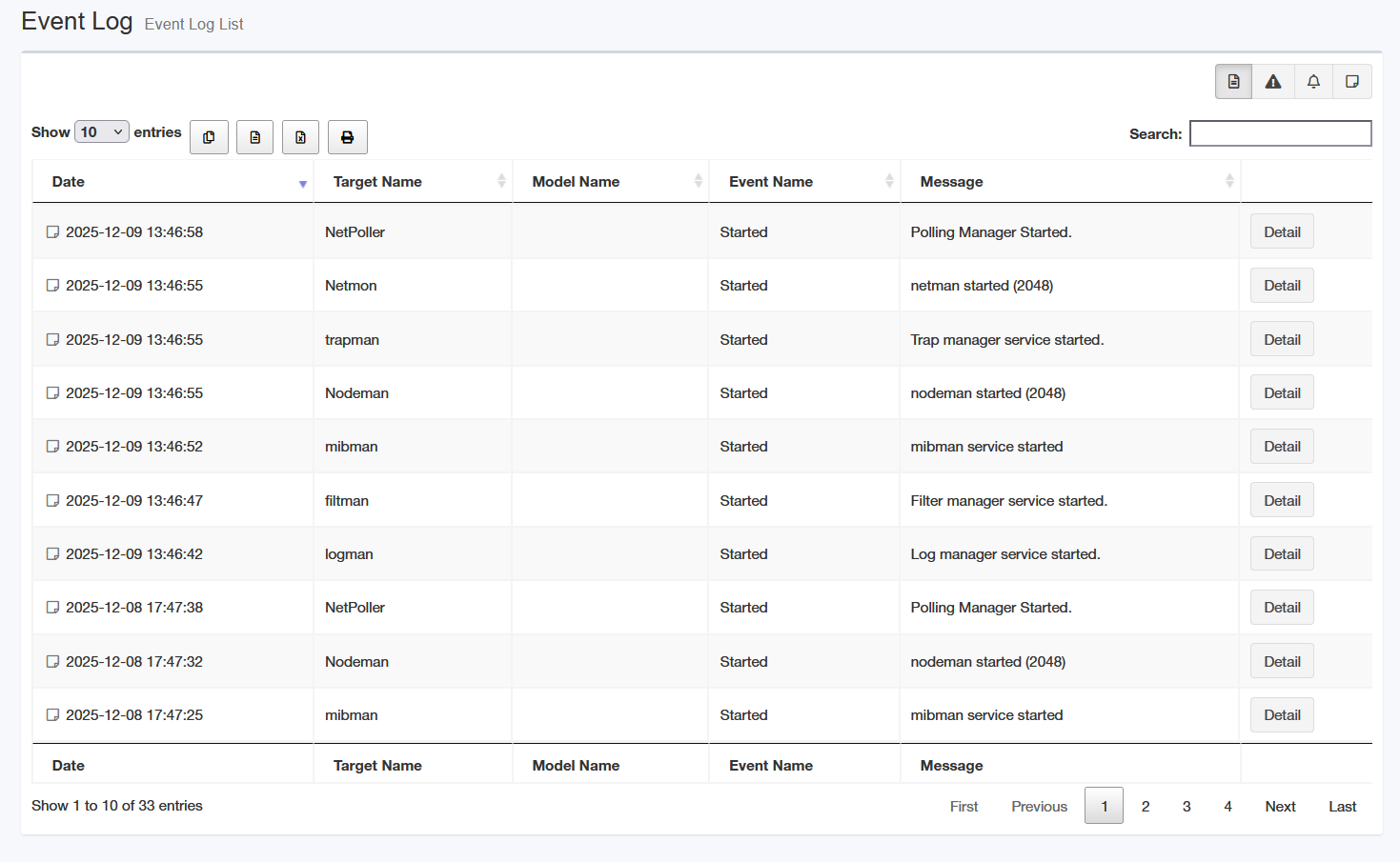Click the footer 'Message' column label
1400x862 pixels.
coord(951,766)
